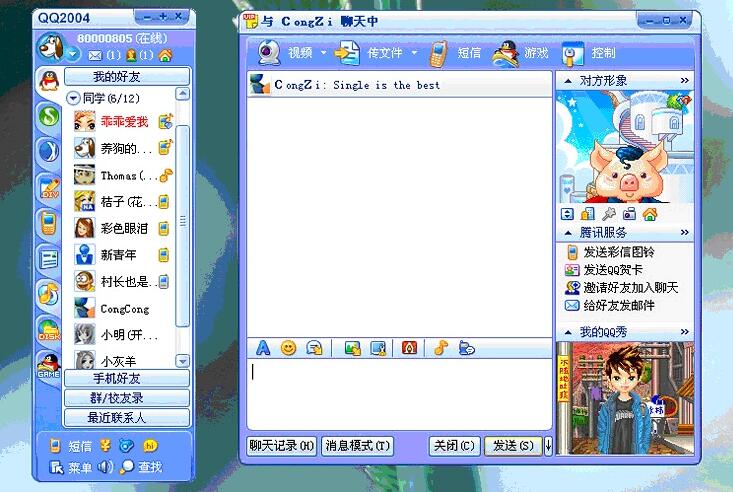Select the contact CongCong in friend list

point(122,309)
